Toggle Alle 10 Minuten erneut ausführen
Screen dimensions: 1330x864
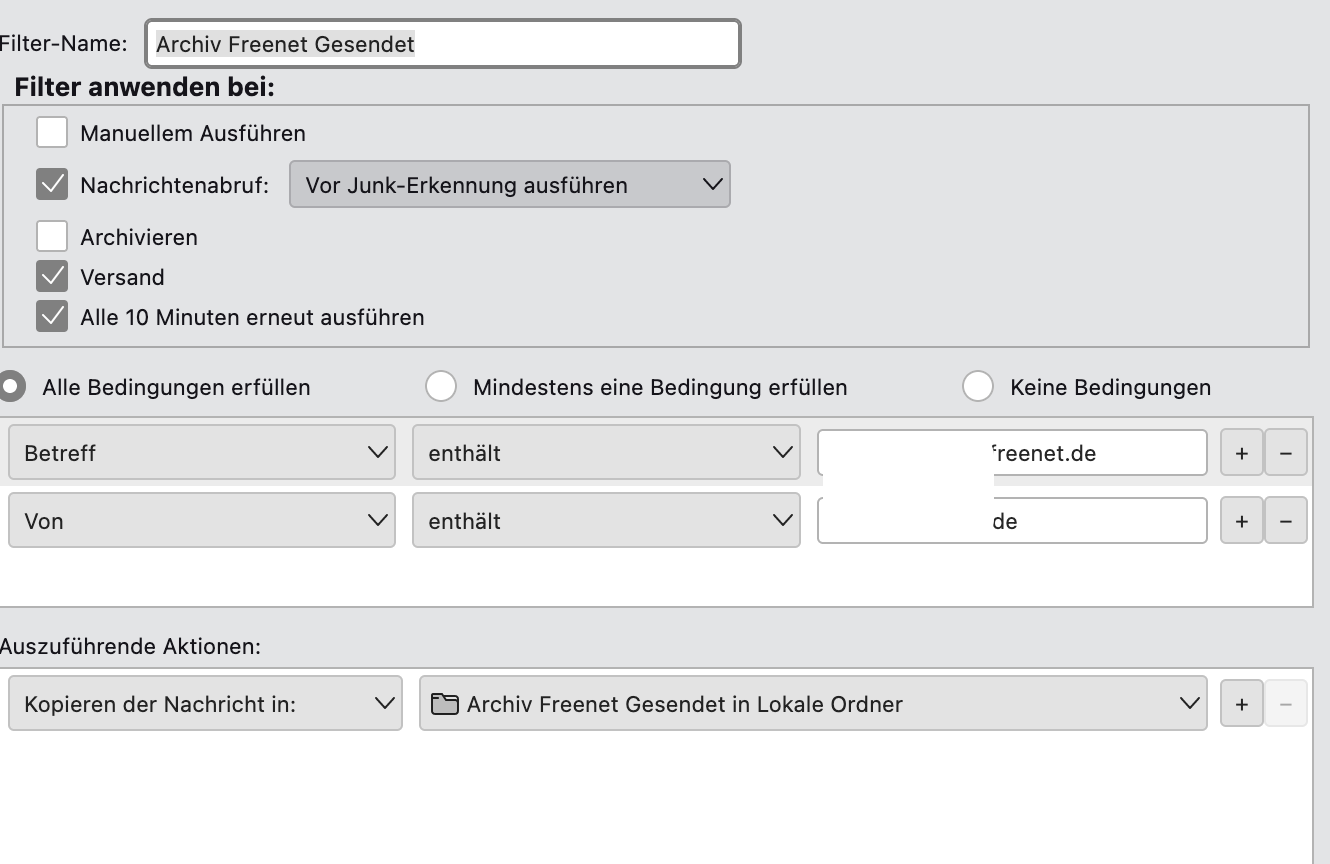tap(52, 317)
